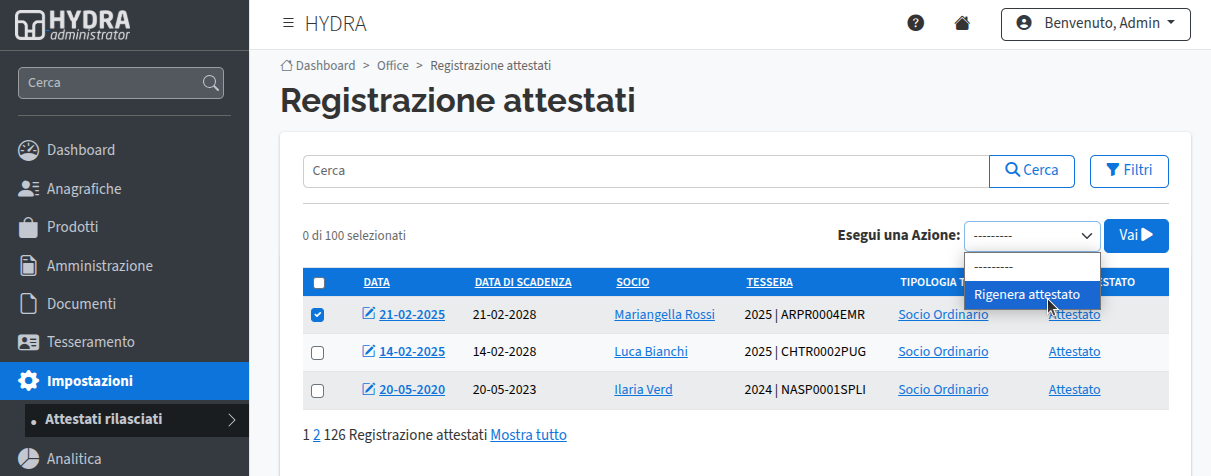Click edit pencil icon for 21-02-2025

tap(369, 314)
